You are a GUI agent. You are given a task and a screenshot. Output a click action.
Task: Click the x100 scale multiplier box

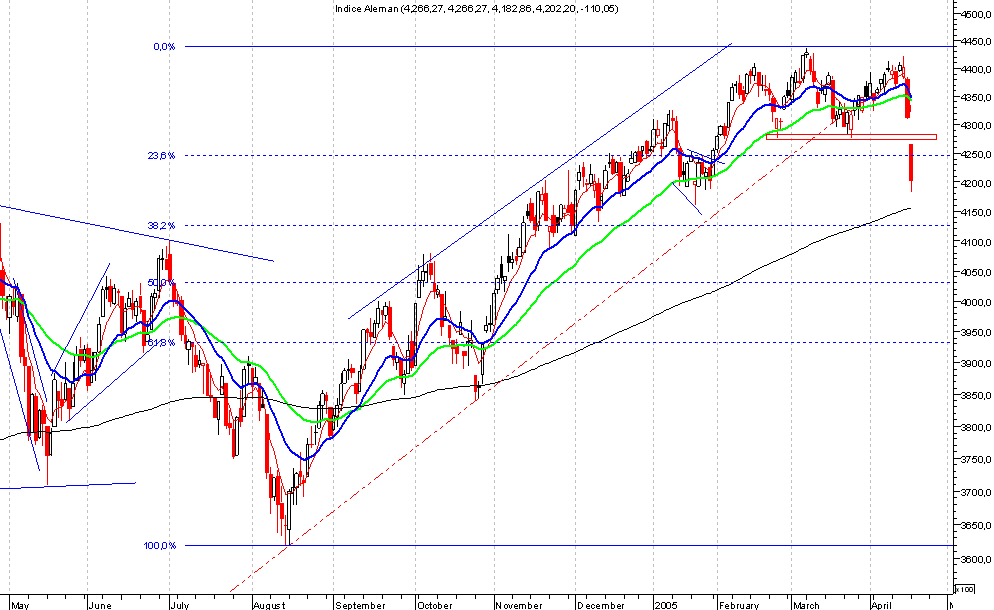click(x=964, y=589)
